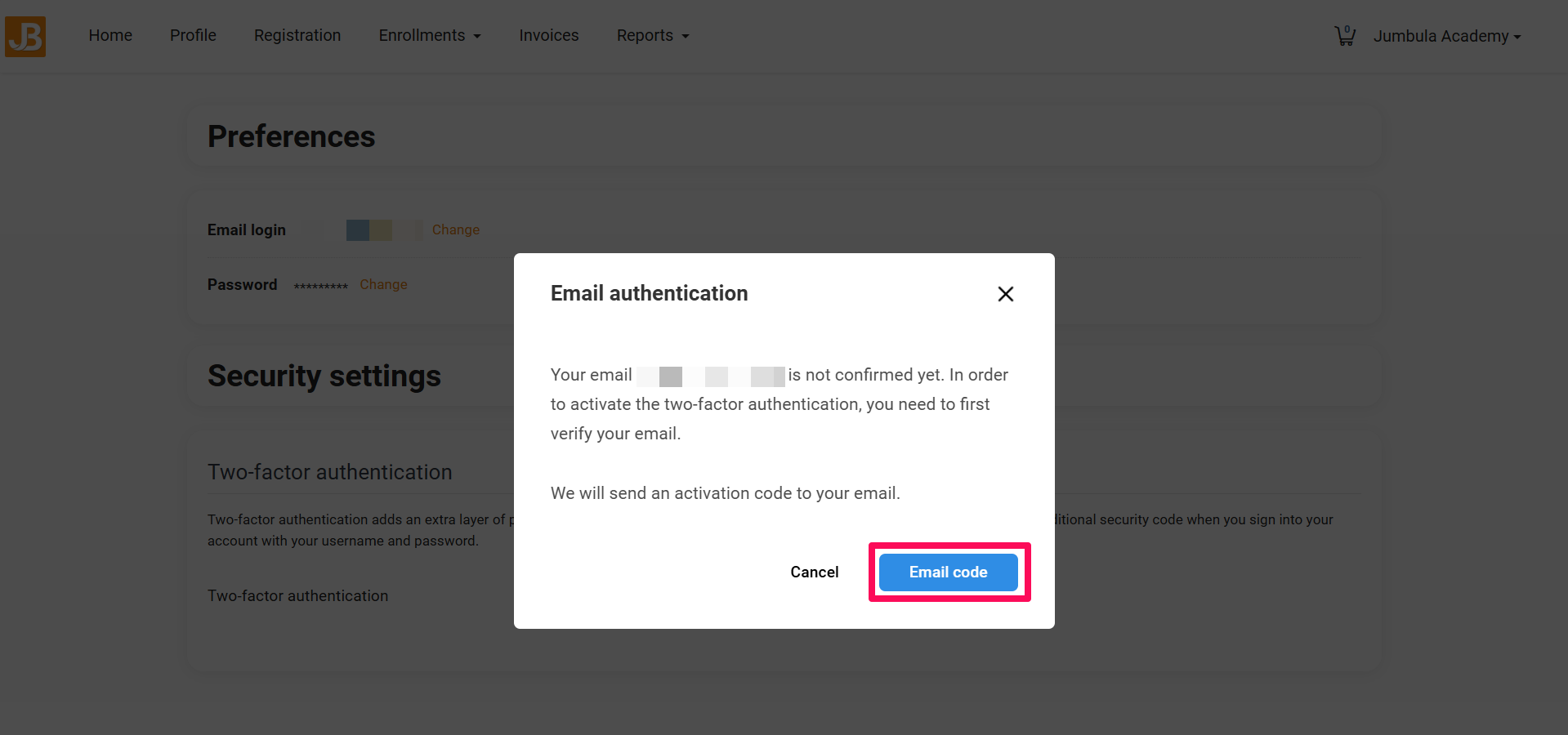Open the shopping cart icon
This screenshot has height=735, width=1568.
coord(1345,36)
